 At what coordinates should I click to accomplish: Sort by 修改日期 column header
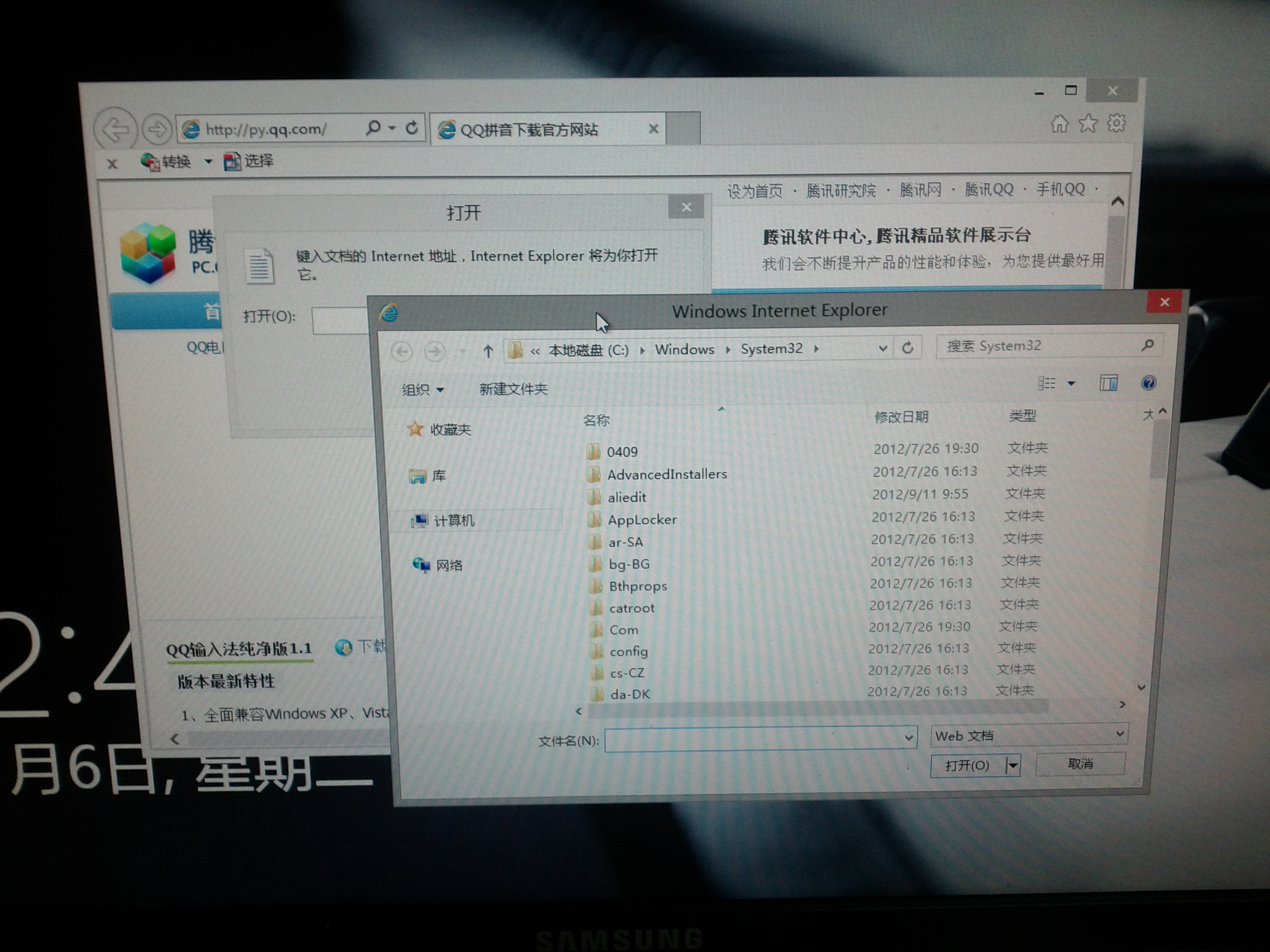(x=901, y=417)
